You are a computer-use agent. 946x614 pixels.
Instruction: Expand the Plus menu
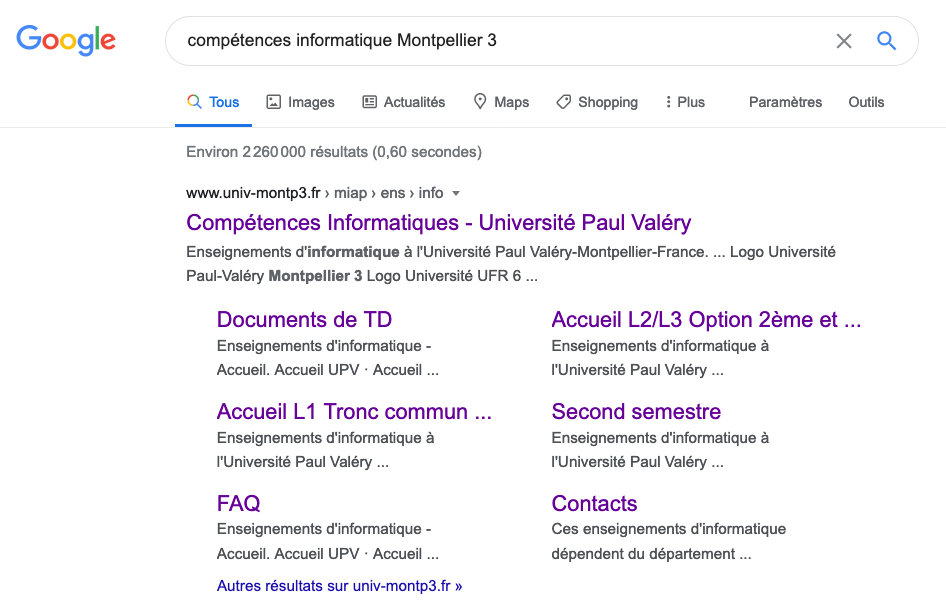point(685,102)
